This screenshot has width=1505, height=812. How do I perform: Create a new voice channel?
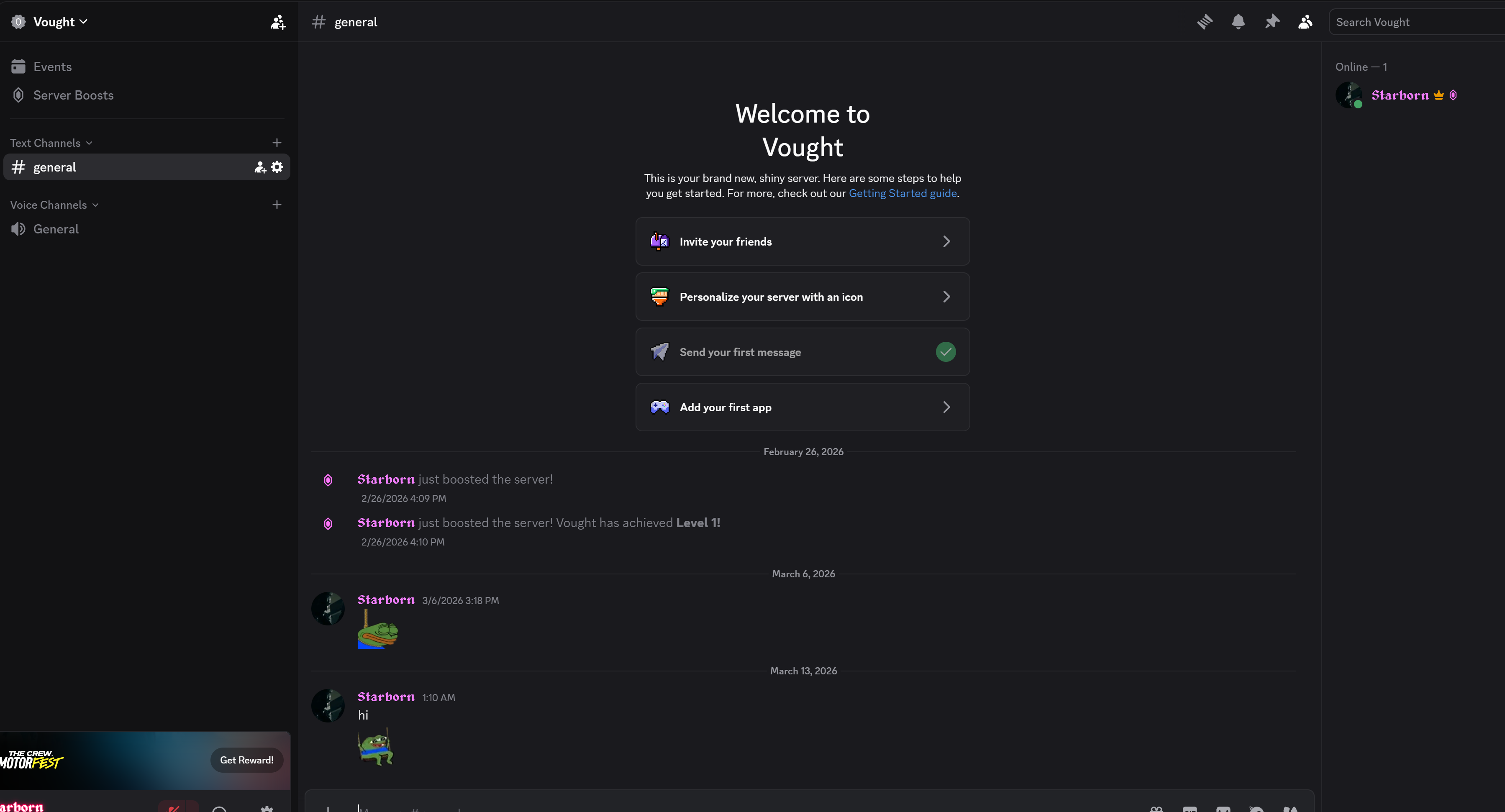coord(277,205)
